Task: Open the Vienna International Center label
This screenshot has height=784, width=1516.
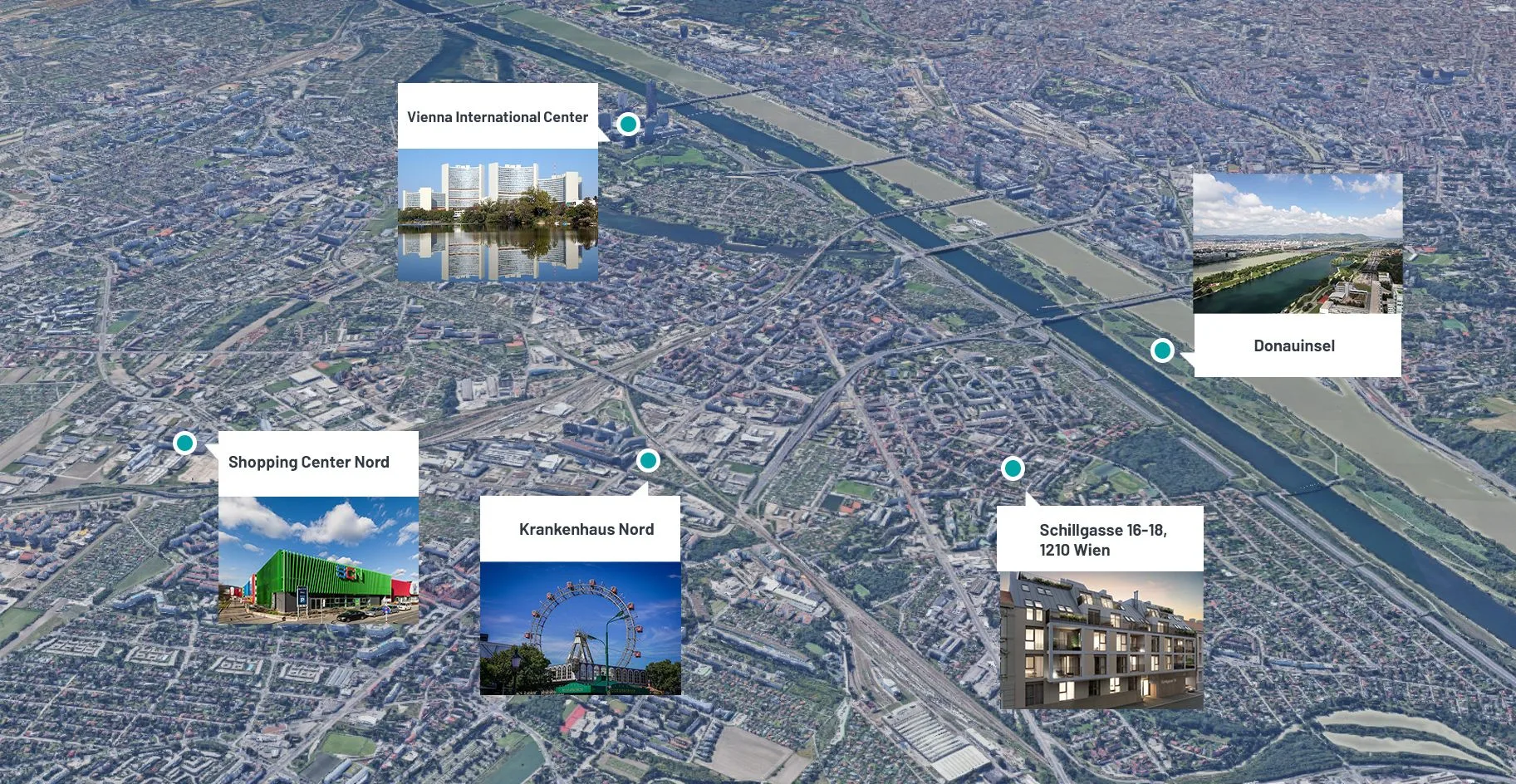Action: (x=497, y=117)
